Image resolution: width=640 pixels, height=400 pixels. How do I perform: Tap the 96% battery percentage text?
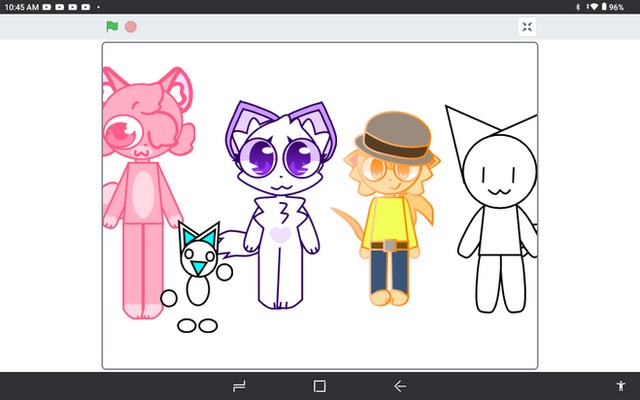[616, 7]
